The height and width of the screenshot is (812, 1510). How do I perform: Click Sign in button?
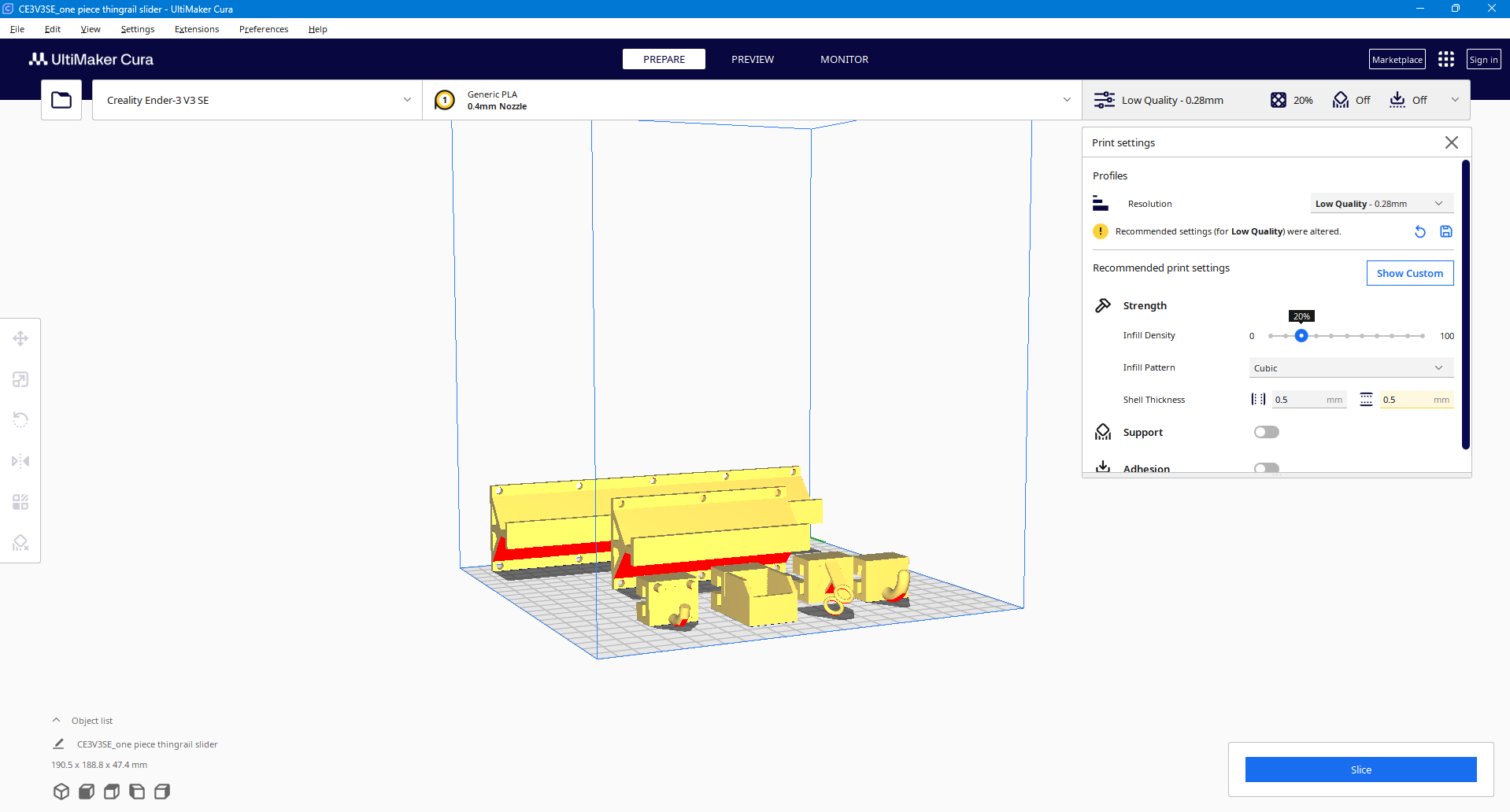(x=1484, y=60)
